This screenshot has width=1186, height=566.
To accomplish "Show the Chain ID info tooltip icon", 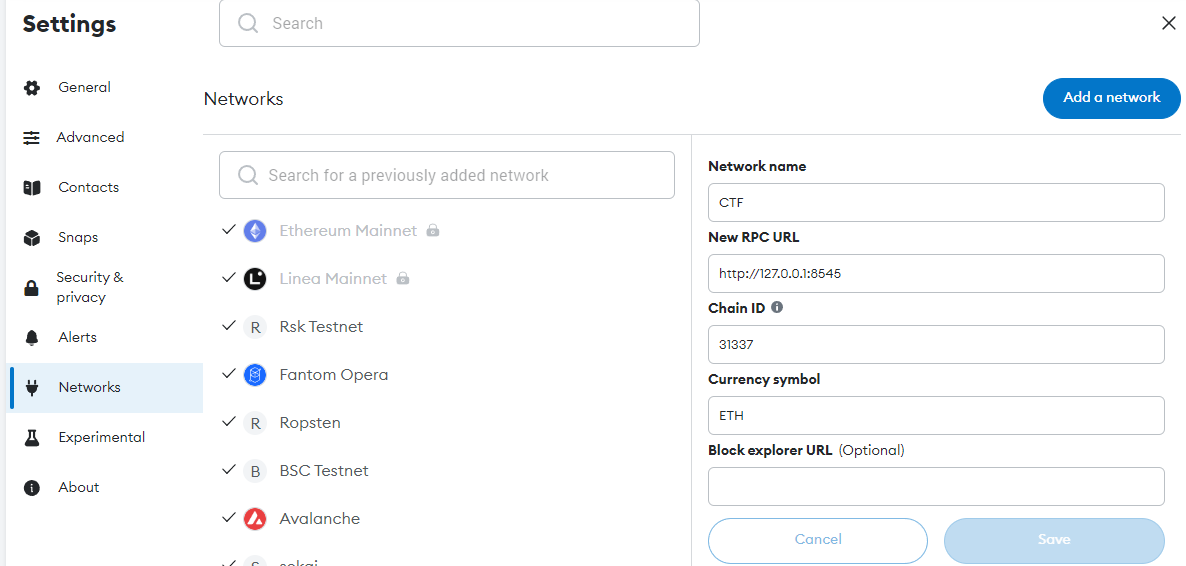I will tap(777, 308).
